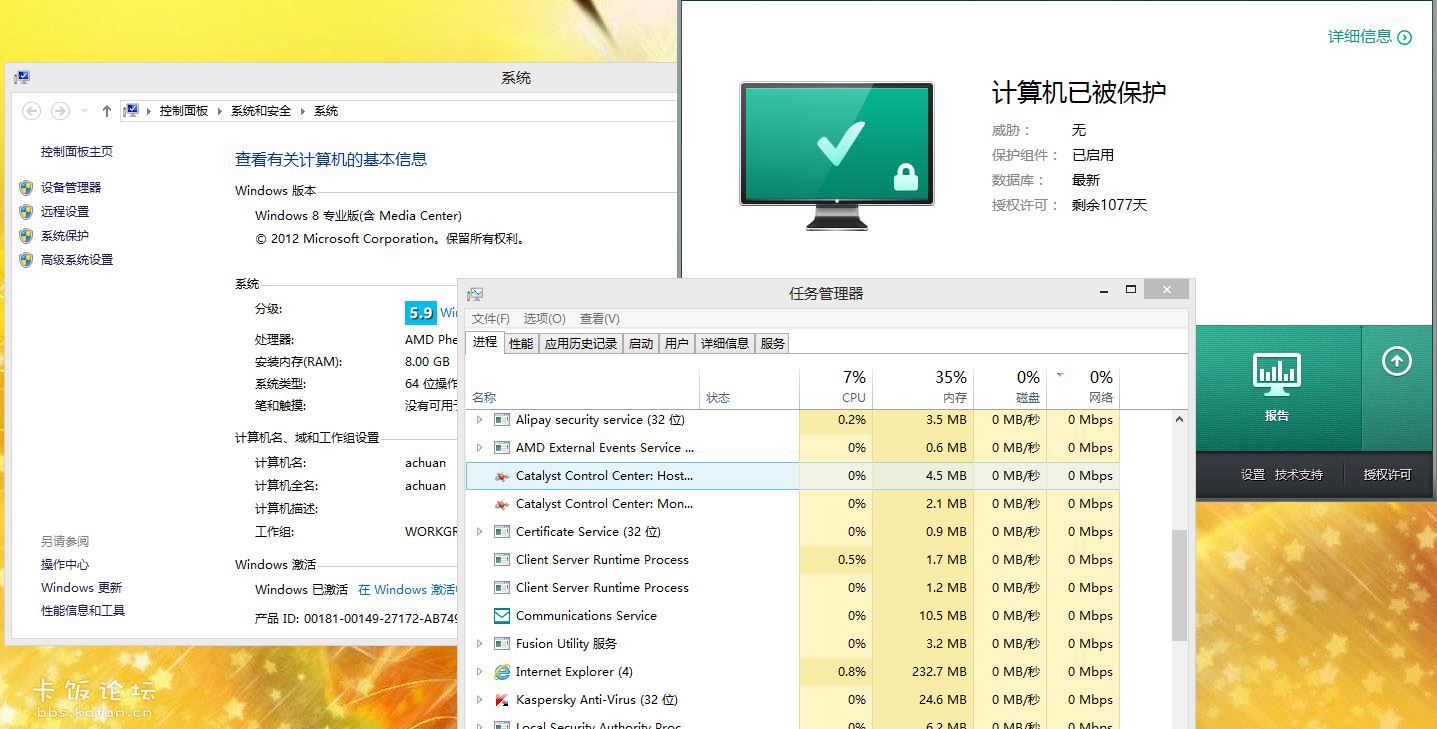This screenshot has height=729, width=1437.
Task: Expand the AMD External Events Service row
Action: [479, 448]
